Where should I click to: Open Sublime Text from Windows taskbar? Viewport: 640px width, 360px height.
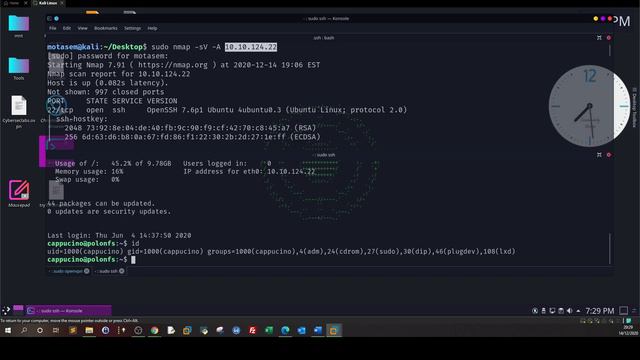point(73,330)
